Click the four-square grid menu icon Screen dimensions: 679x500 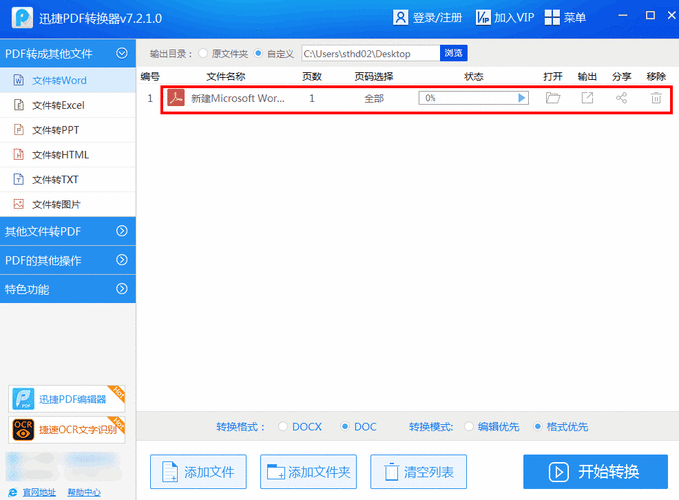click(x=552, y=18)
